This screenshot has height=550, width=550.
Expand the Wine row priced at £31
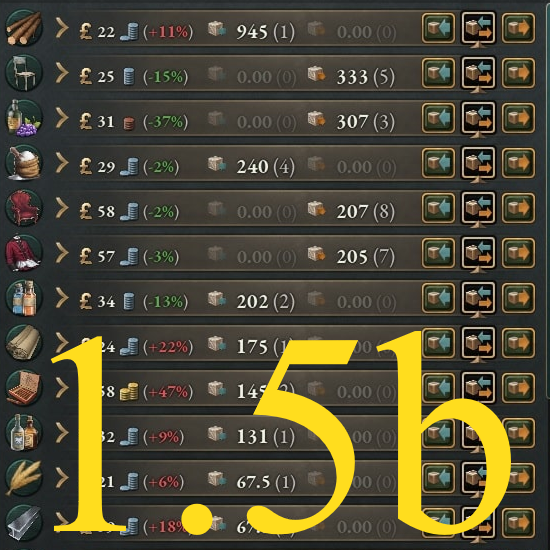(62, 118)
